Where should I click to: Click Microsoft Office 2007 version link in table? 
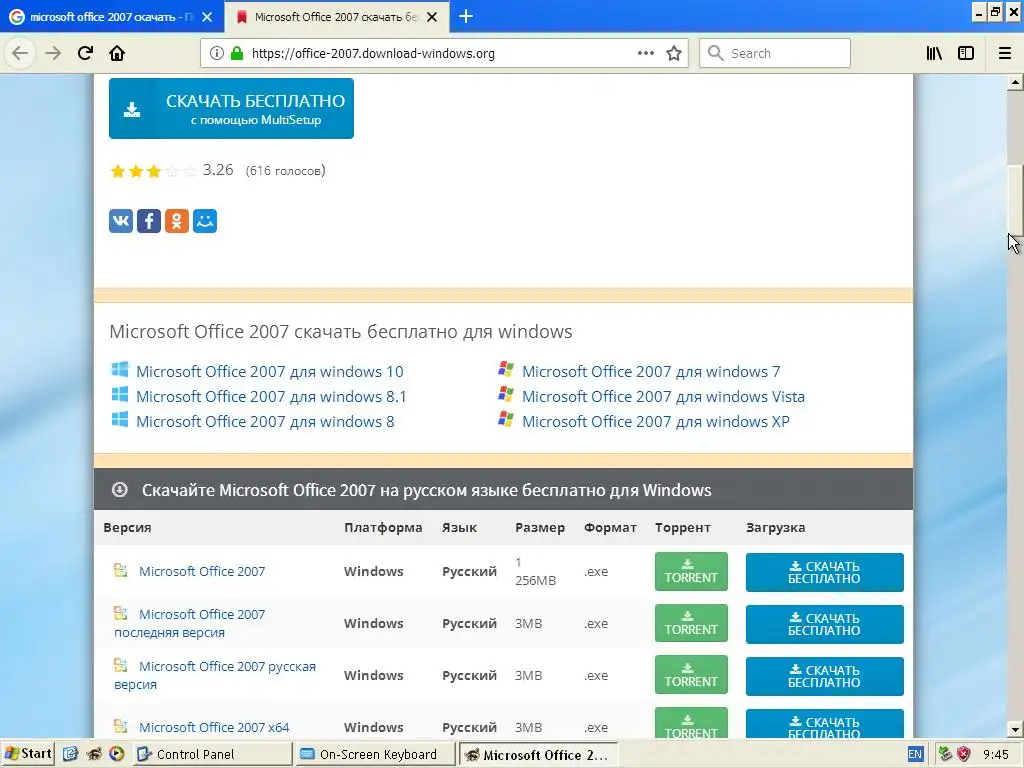pyautogui.click(x=202, y=571)
